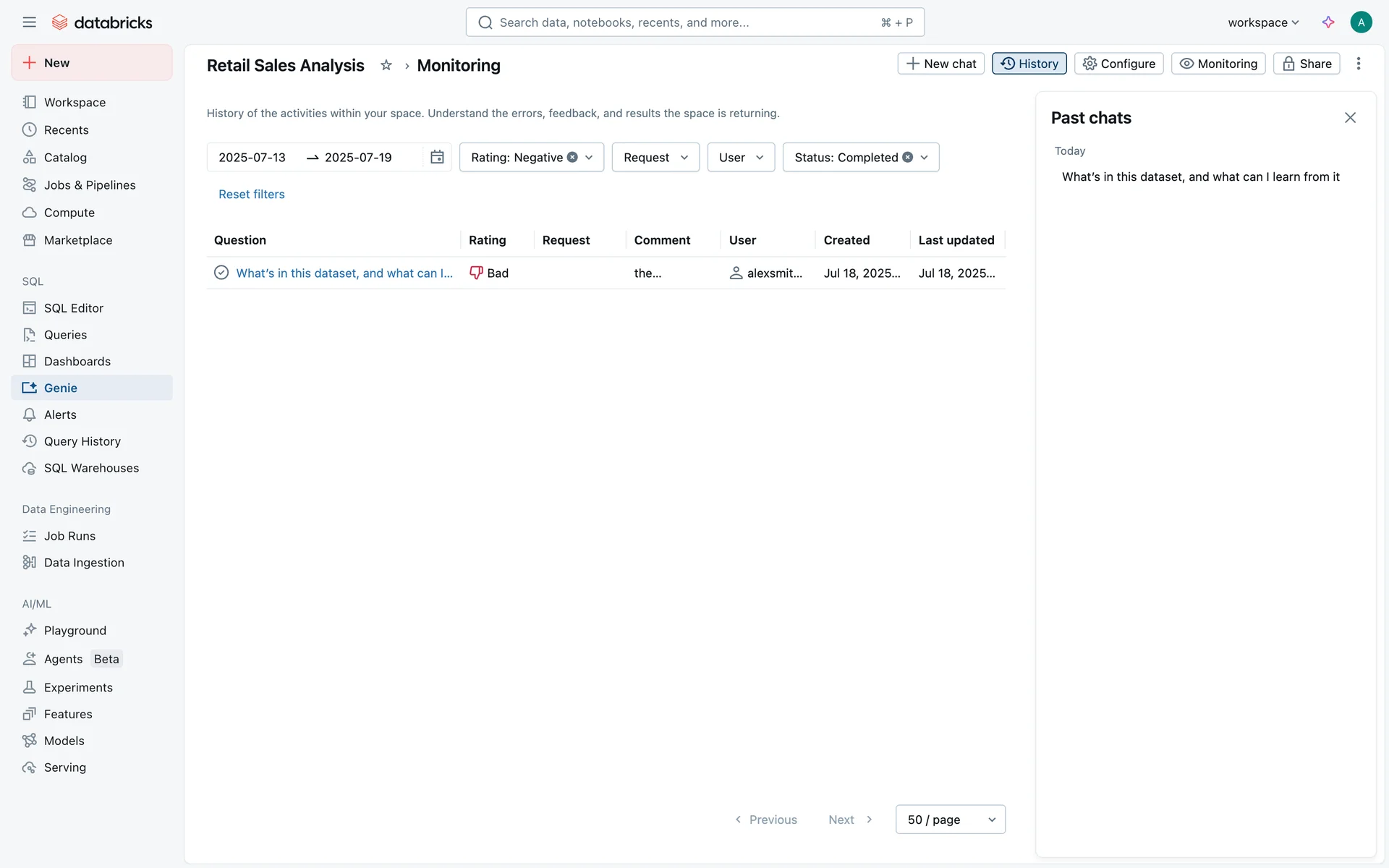Go to SQL Editor in sidebar
The width and height of the screenshot is (1389, 868).
(x=73, y=308)
